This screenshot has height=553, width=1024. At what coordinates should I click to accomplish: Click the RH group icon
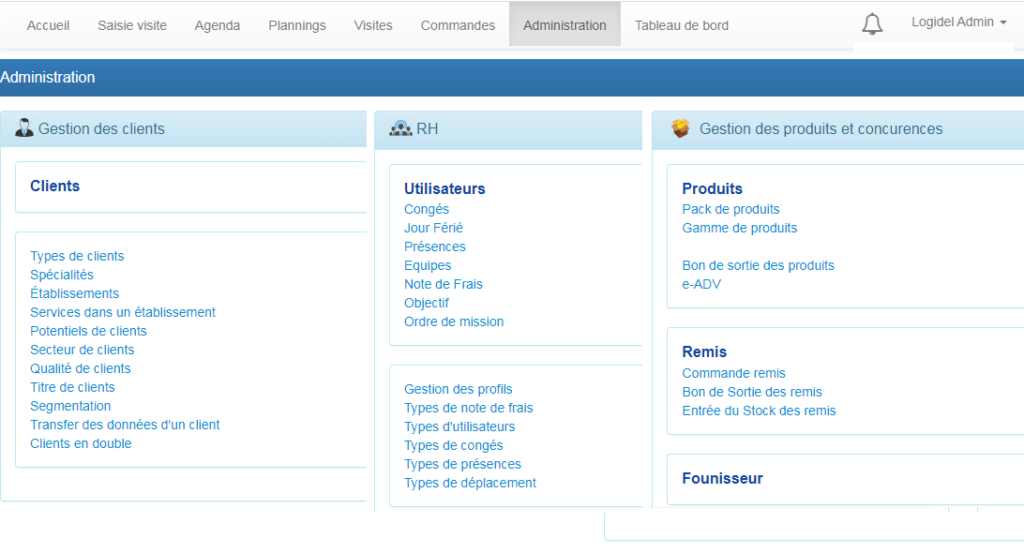[400, 128]
